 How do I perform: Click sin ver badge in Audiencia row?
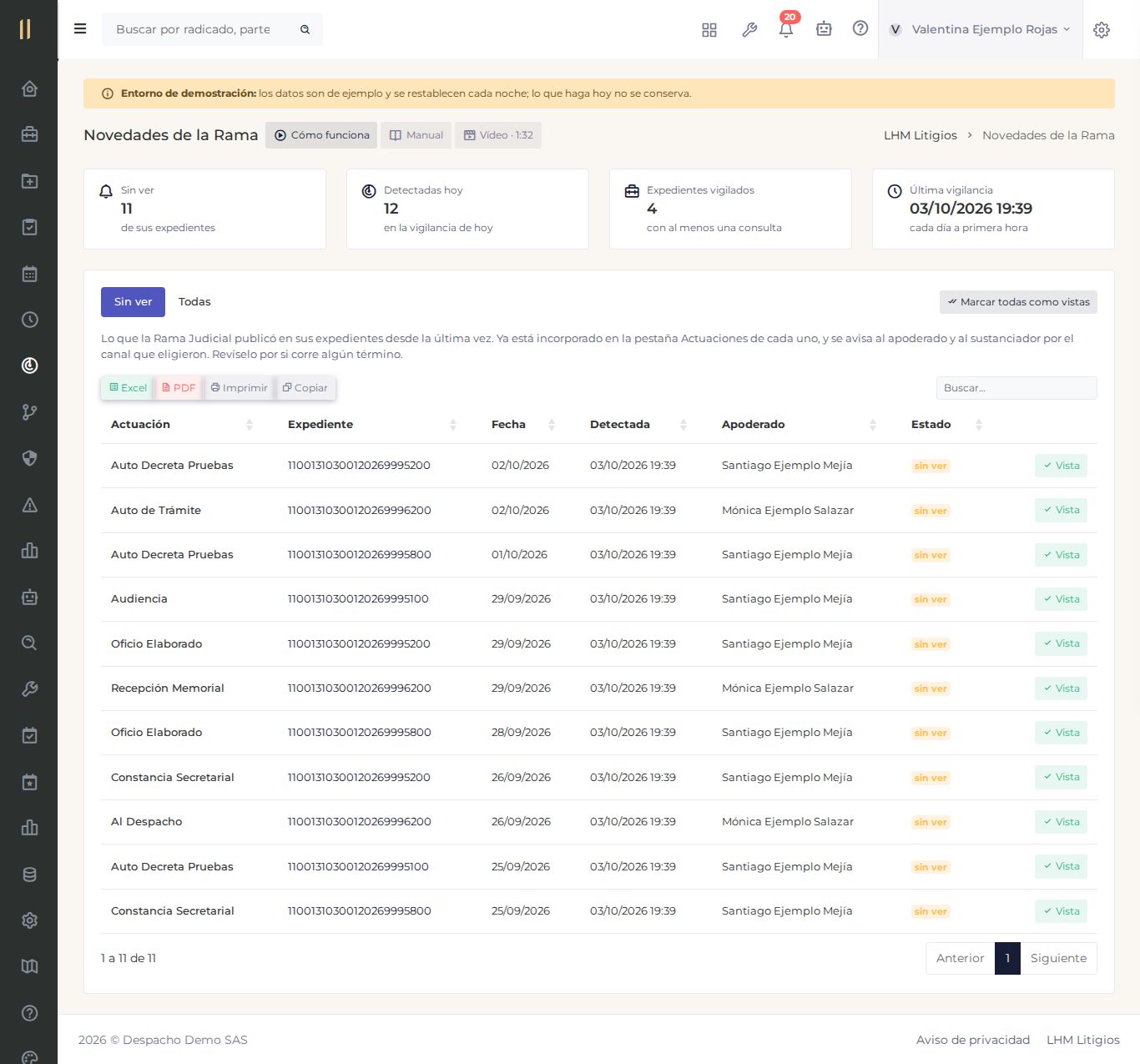931,600
